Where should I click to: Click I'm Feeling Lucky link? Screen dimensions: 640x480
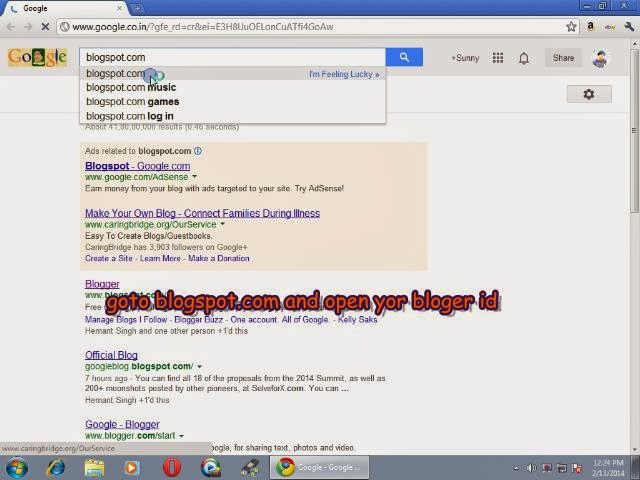point(344,74)
